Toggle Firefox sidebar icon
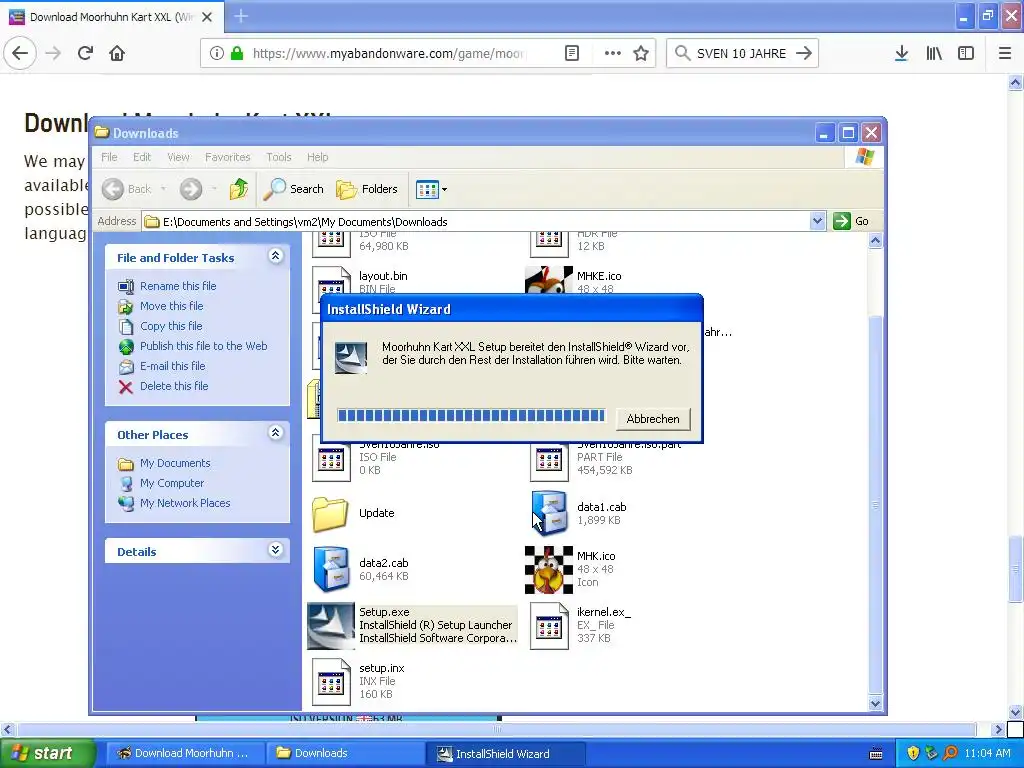This screenshot has height=768, width=1024. [966, 53]
